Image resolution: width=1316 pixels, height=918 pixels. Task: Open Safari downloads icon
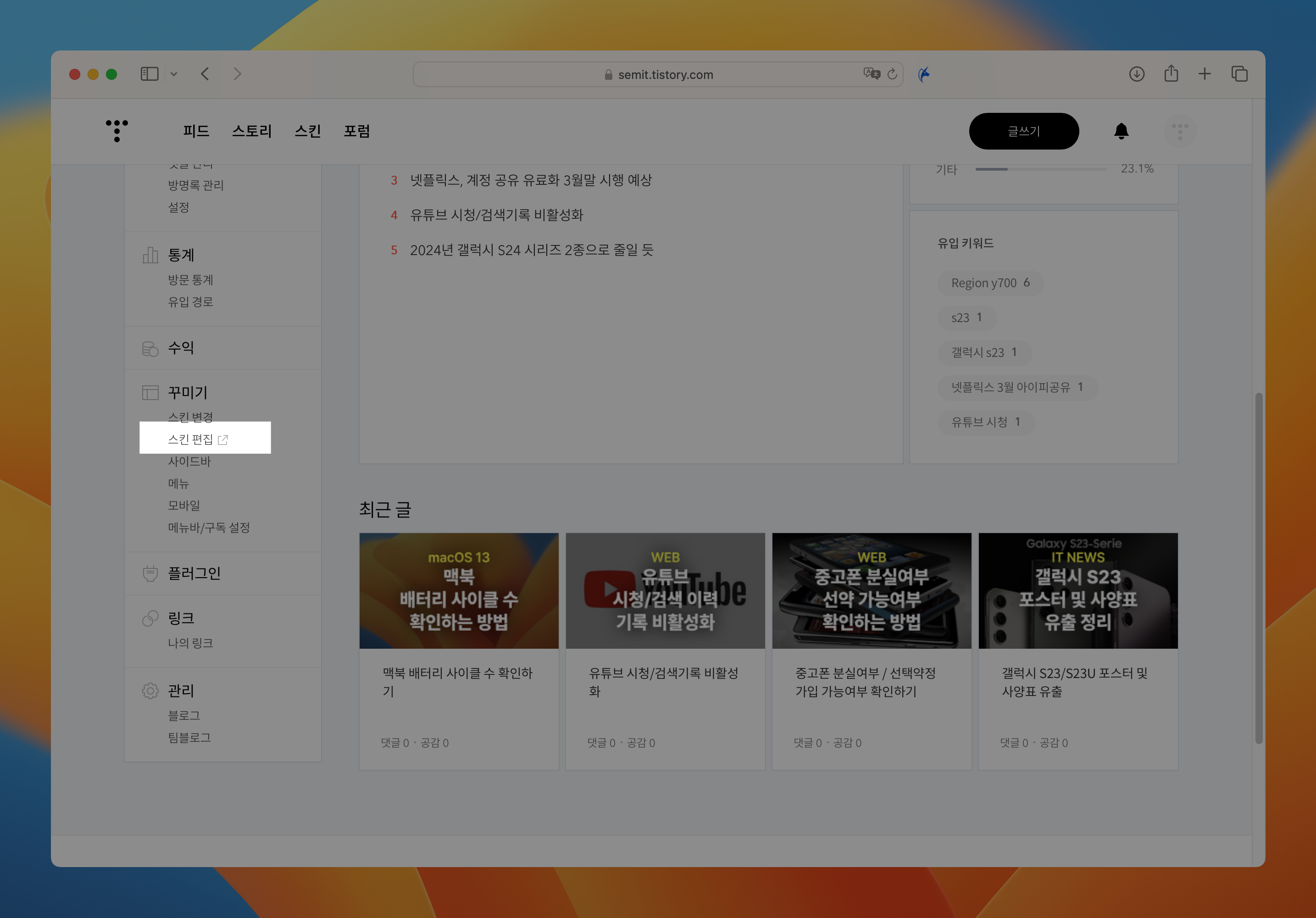coord(1137,74)
